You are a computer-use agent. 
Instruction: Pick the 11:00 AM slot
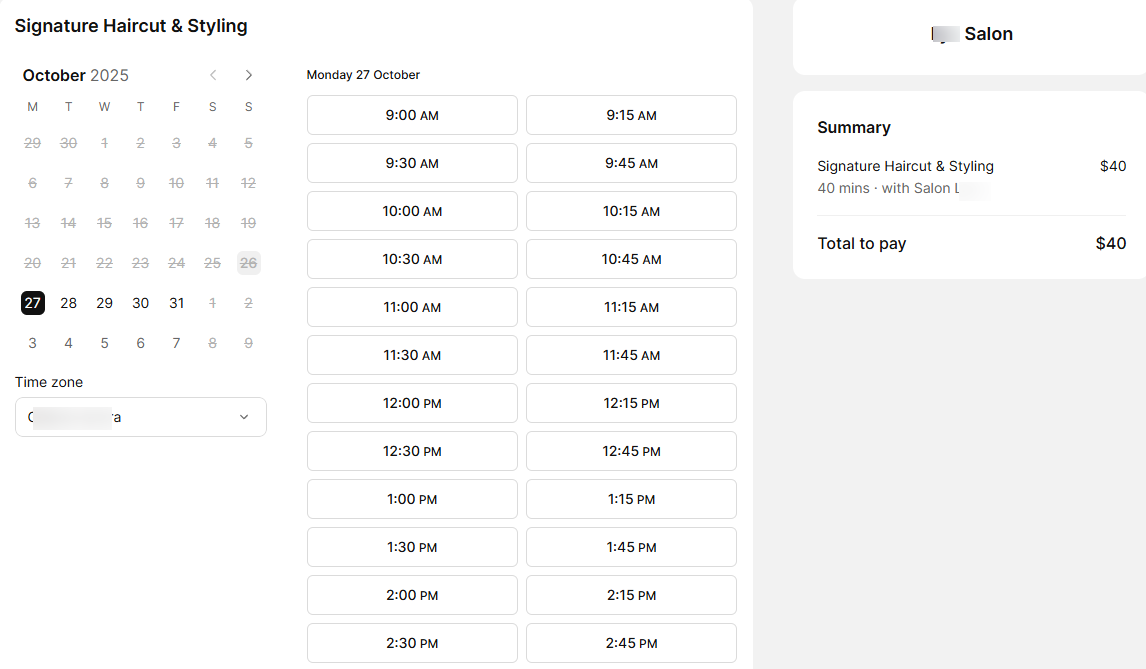point(412,307)
